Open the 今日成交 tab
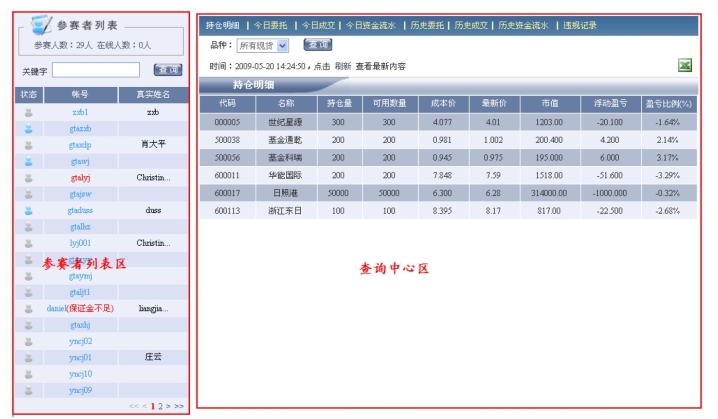718x419 pixels. coord(318,25)
